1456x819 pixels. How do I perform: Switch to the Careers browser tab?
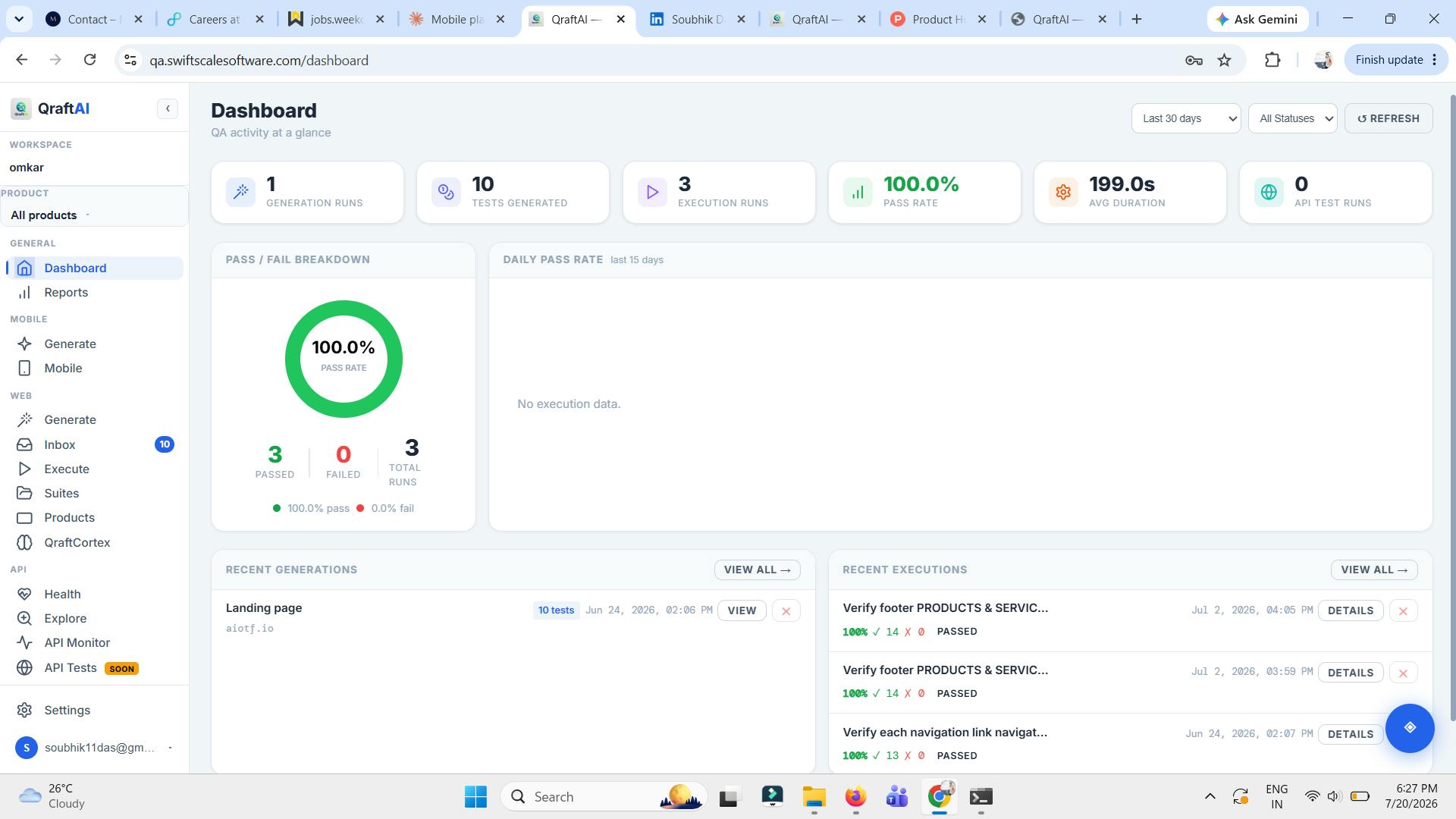(216, 19)
